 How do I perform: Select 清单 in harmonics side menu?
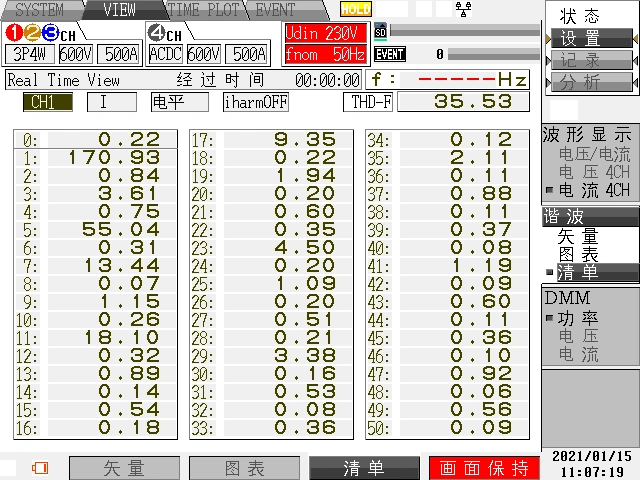598,272
